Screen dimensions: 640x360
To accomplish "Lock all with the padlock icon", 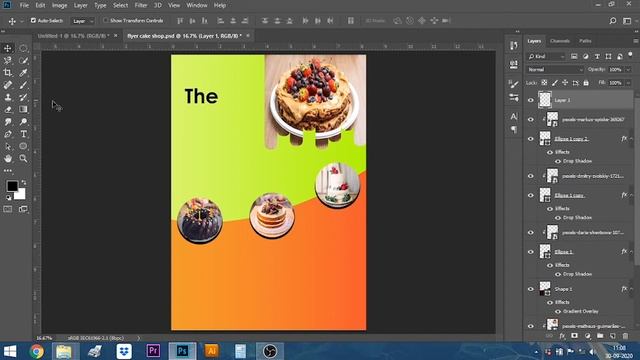I will (586, 83).
